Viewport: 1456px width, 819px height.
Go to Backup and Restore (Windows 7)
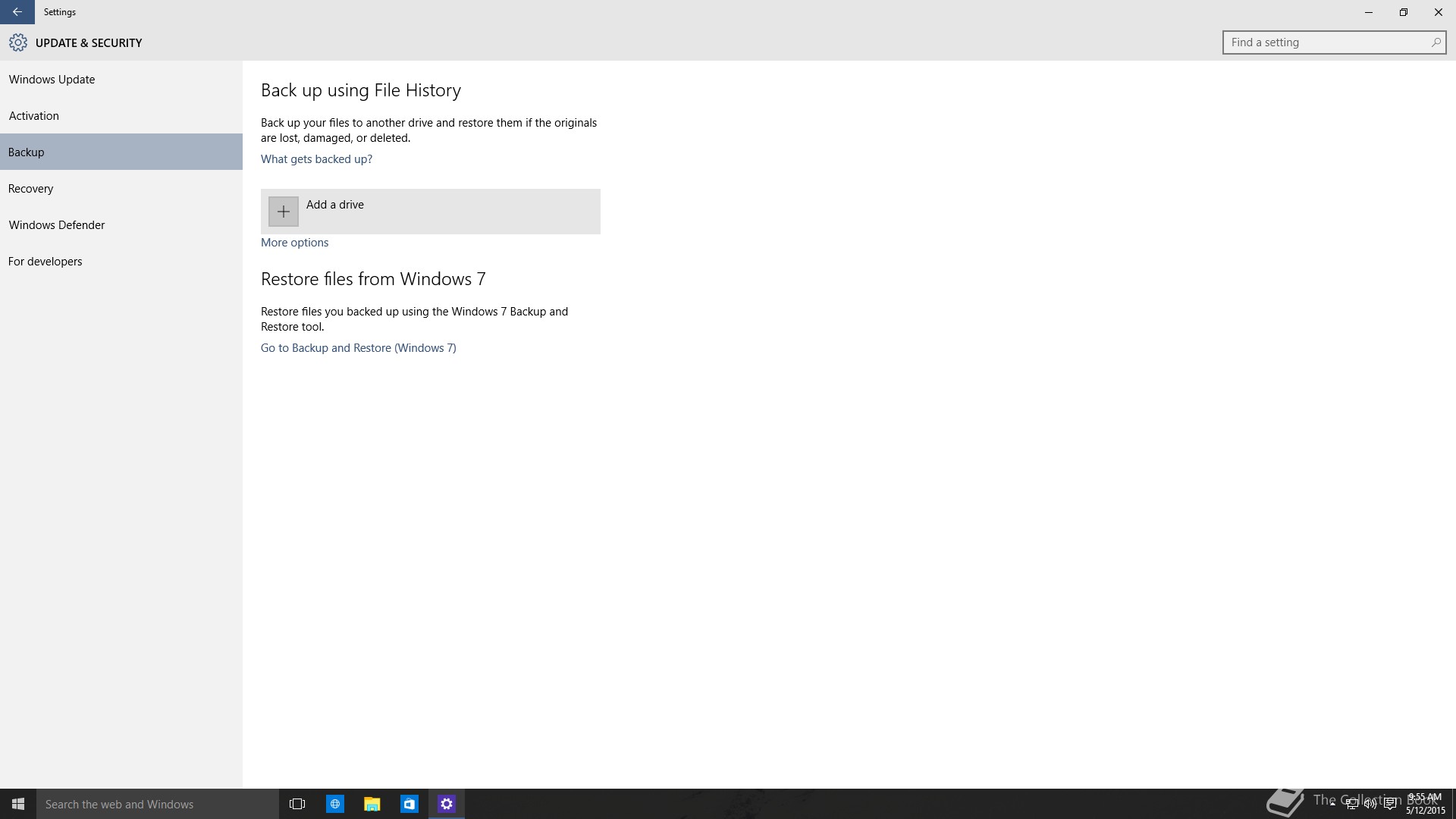(359, 348)
